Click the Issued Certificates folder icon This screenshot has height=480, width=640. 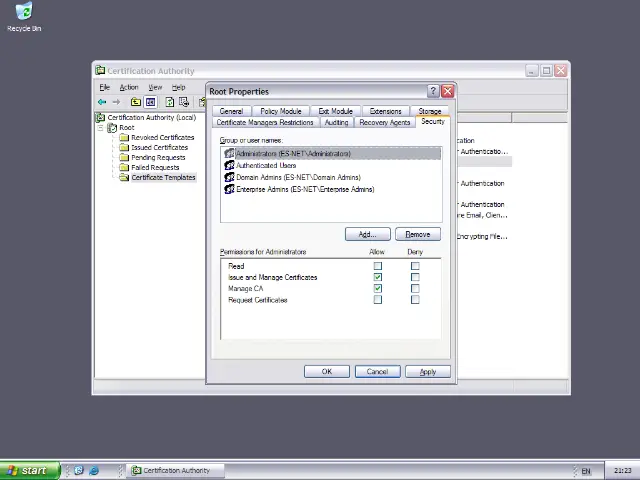124,147
